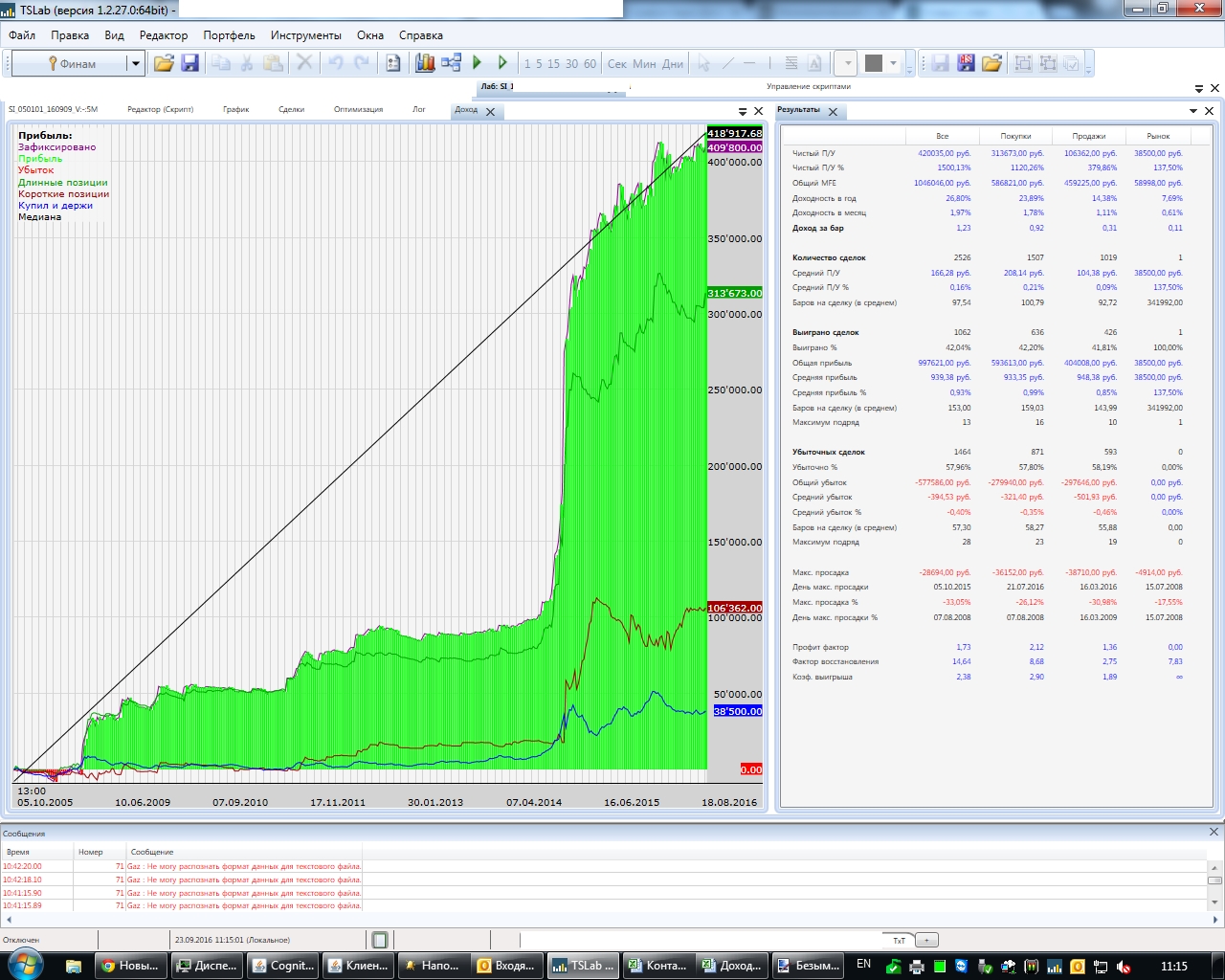Screen dimensions: 1225x980
Task: Click the blue floppy disk save icon
Action: pos(189,63)
